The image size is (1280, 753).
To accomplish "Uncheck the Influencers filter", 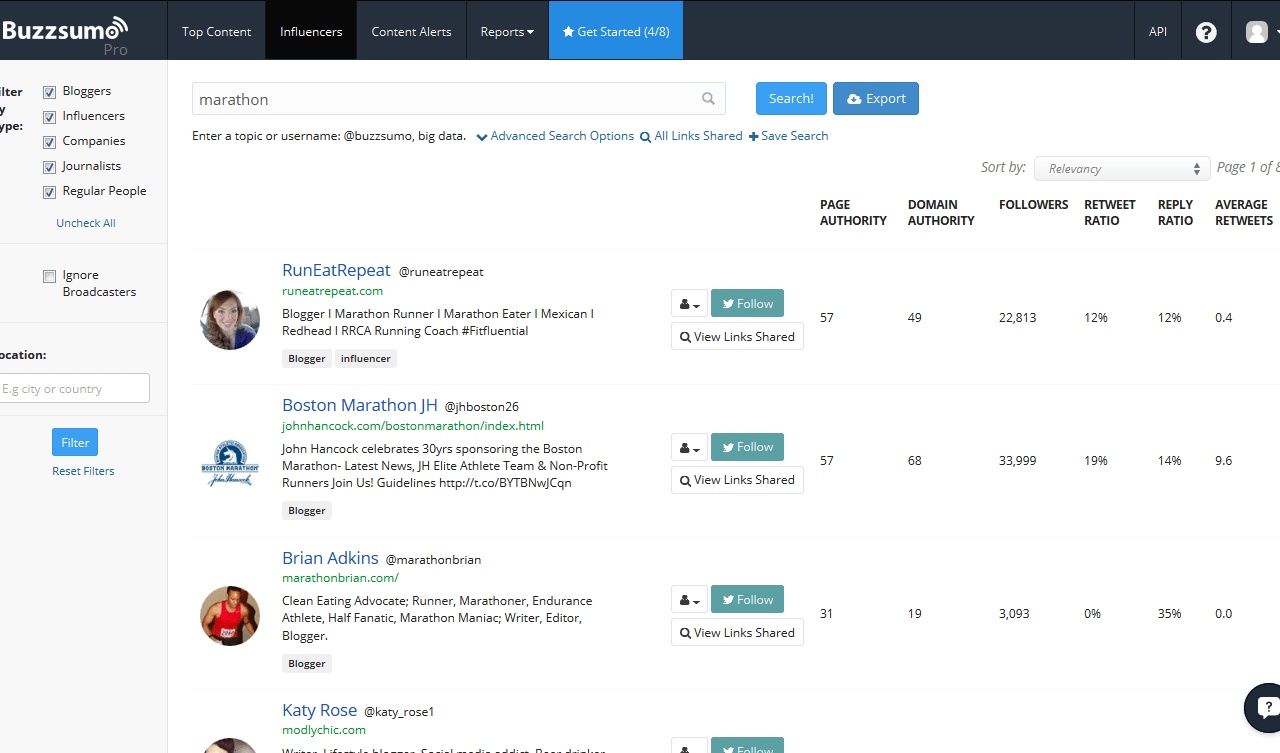I will tap(49, 117).
